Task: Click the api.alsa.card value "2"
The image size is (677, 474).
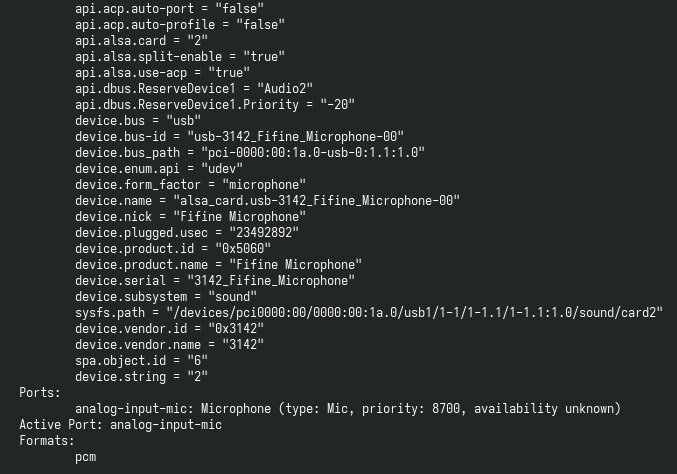Action: [197, 41]
